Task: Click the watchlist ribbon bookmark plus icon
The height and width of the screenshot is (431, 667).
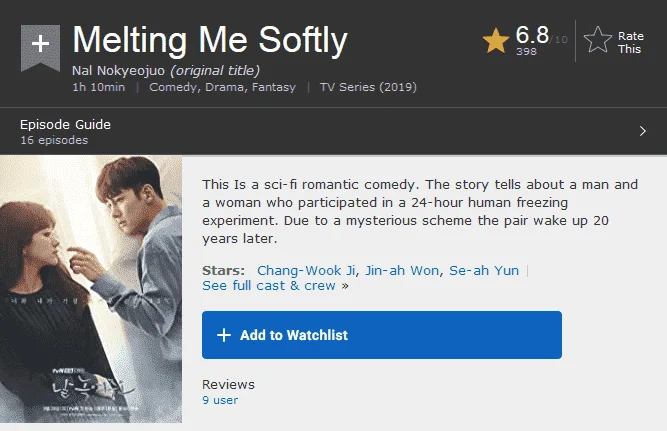Action: pyautogui.click(x=40, y=47)
